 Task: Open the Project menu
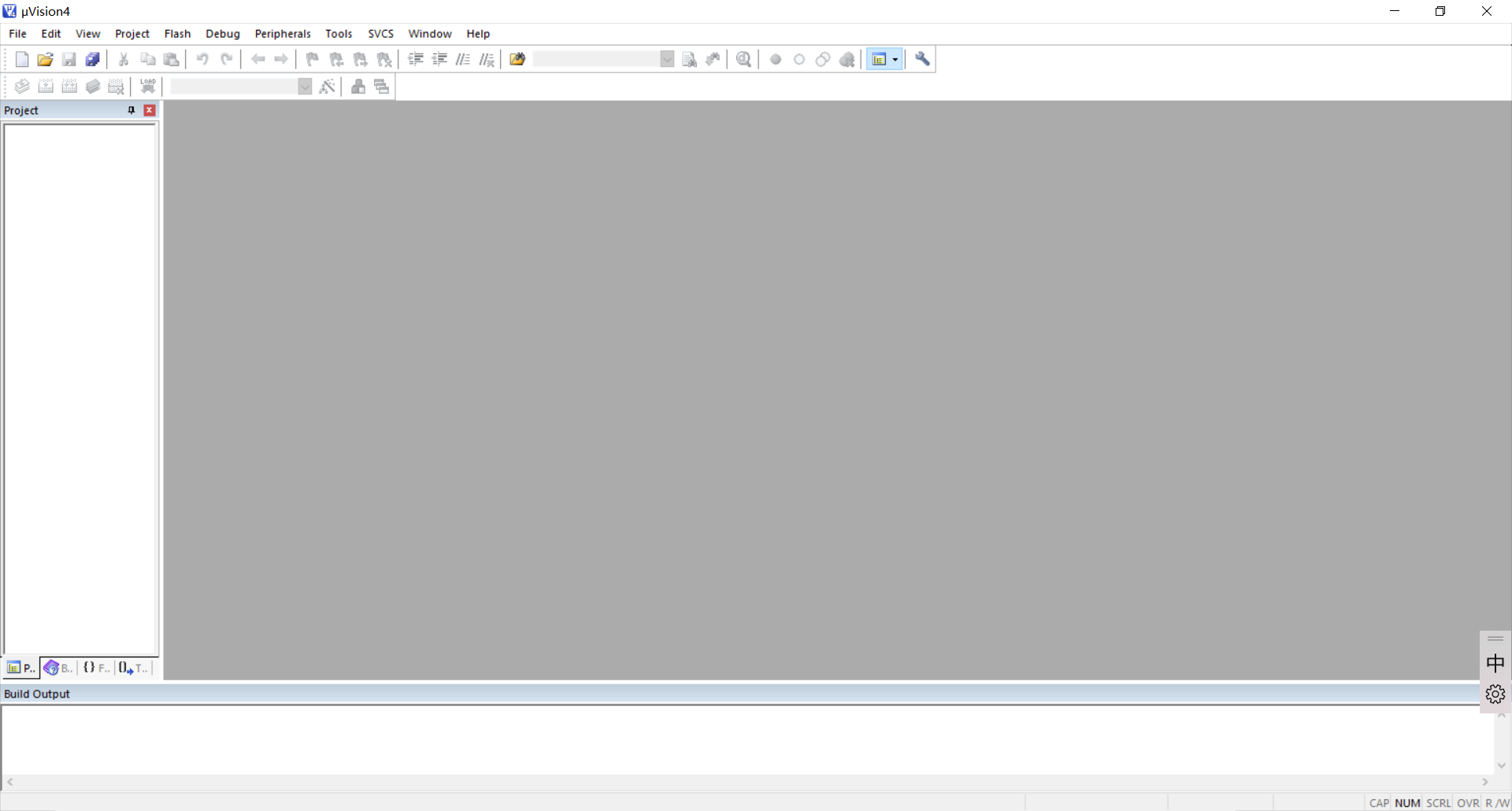coord(132,34)
